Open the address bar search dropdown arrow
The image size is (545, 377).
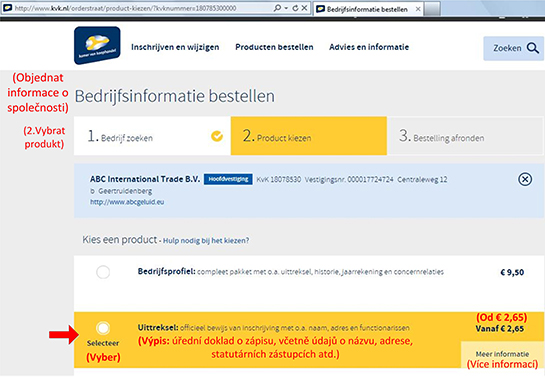pos(286,8)
